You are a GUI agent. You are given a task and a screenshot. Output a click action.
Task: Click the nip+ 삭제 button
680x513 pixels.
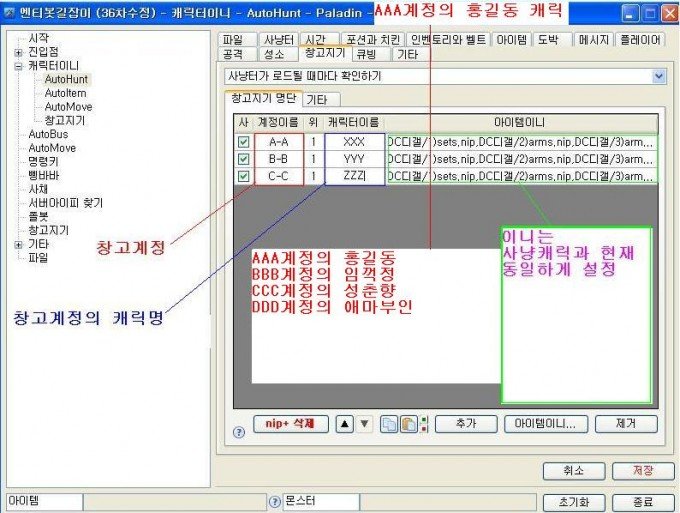[290, 424]
